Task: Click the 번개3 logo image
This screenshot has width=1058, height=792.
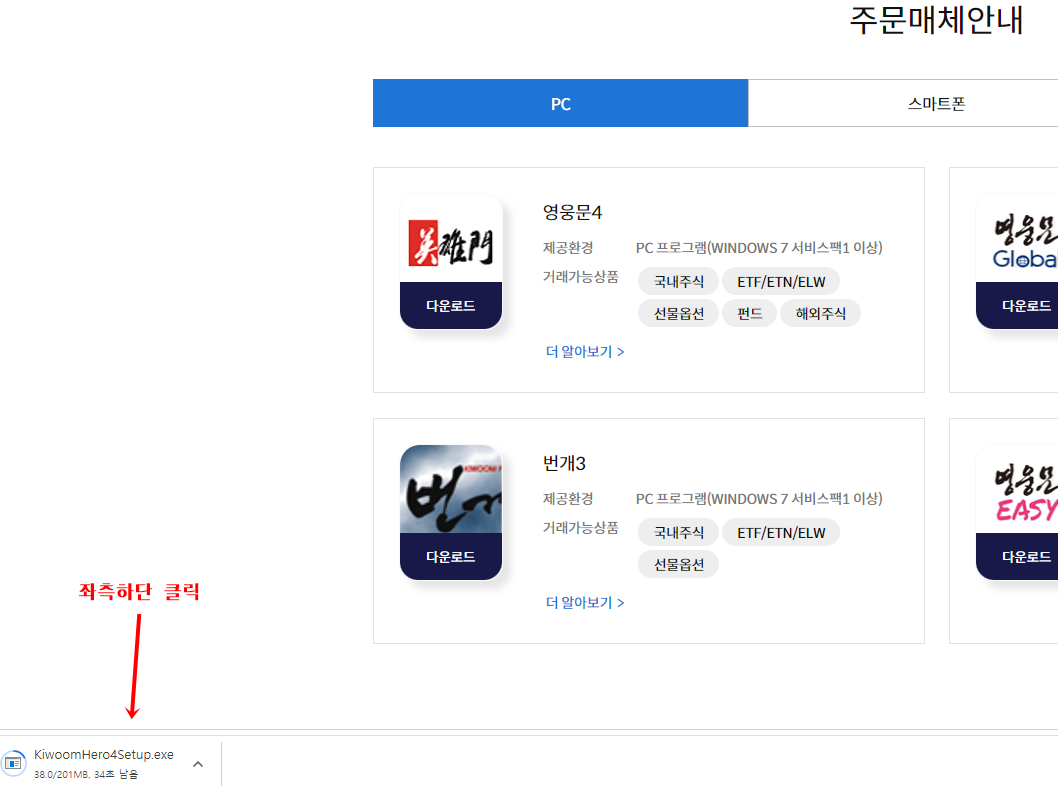Action: coord(451,489)
